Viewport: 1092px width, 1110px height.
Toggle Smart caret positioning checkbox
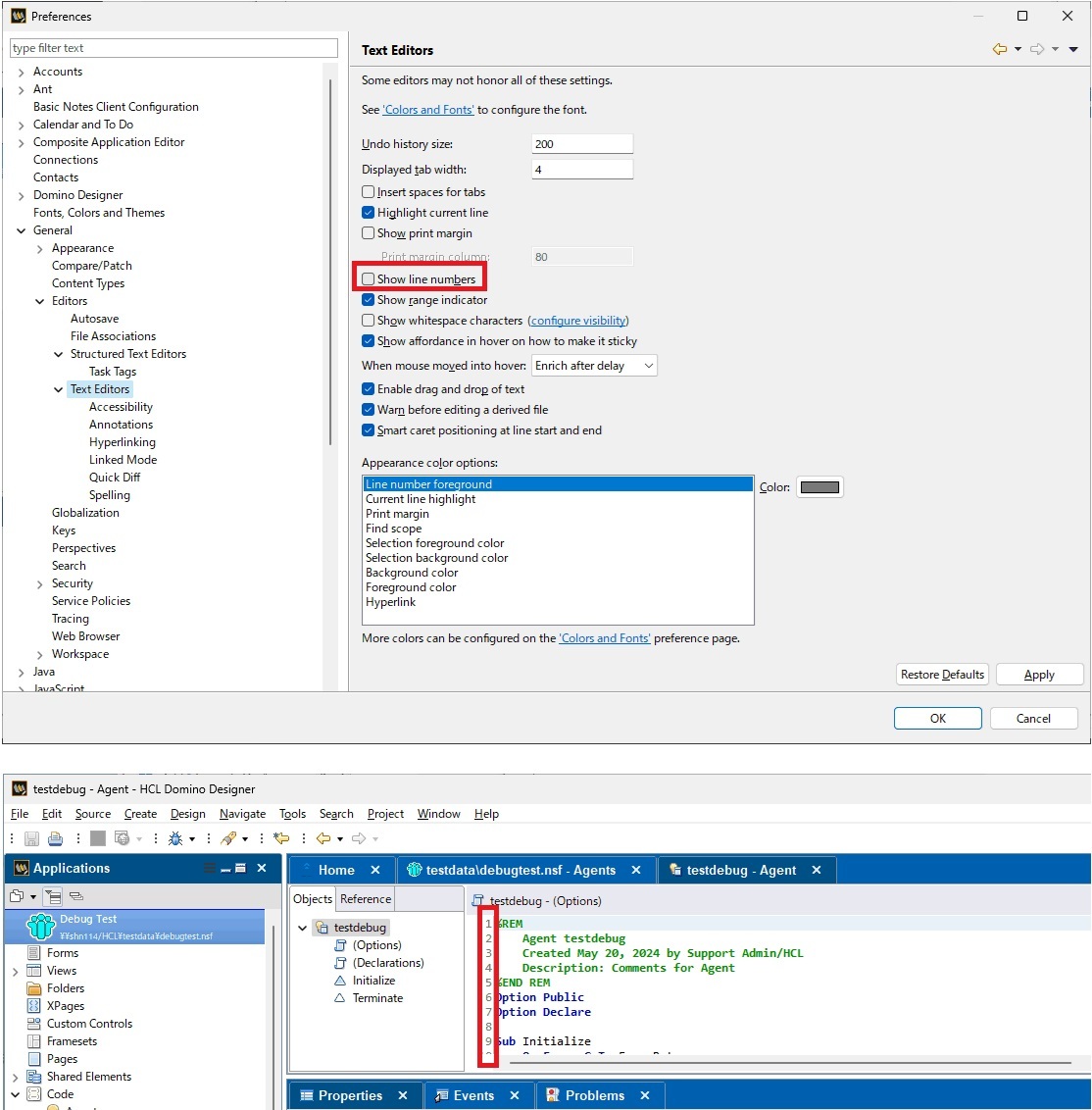click(x=368, y=429)
